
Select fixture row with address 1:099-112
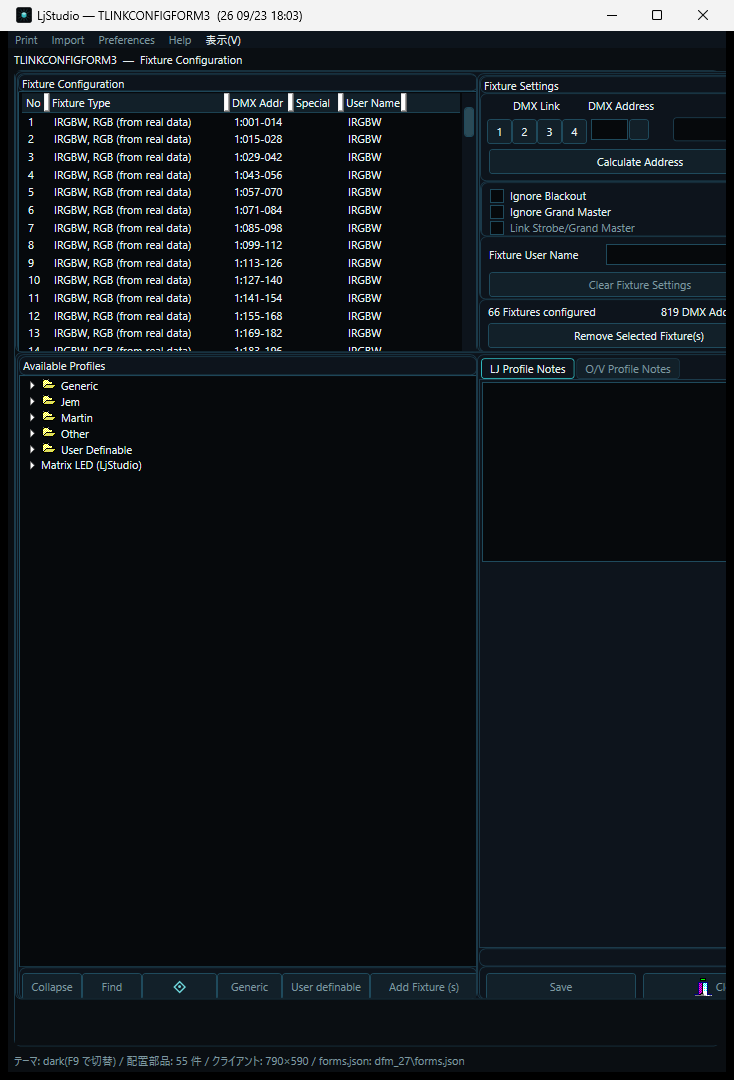[x=241, y=245]
